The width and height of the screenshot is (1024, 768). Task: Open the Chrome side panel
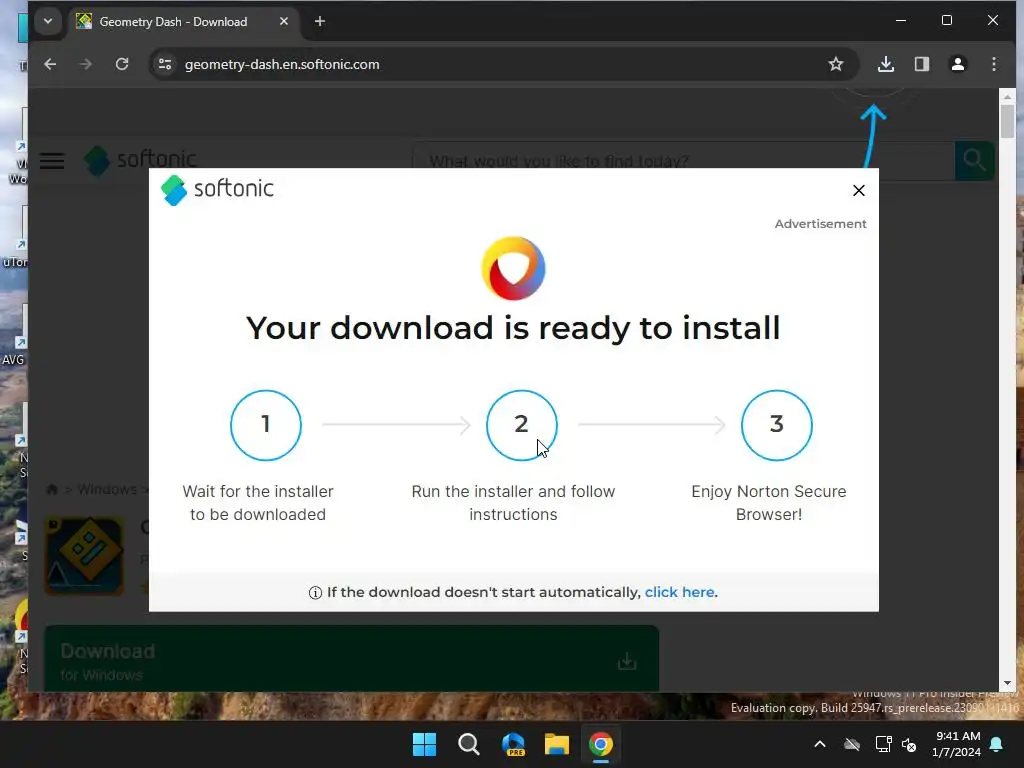click(x=921, y=64)
